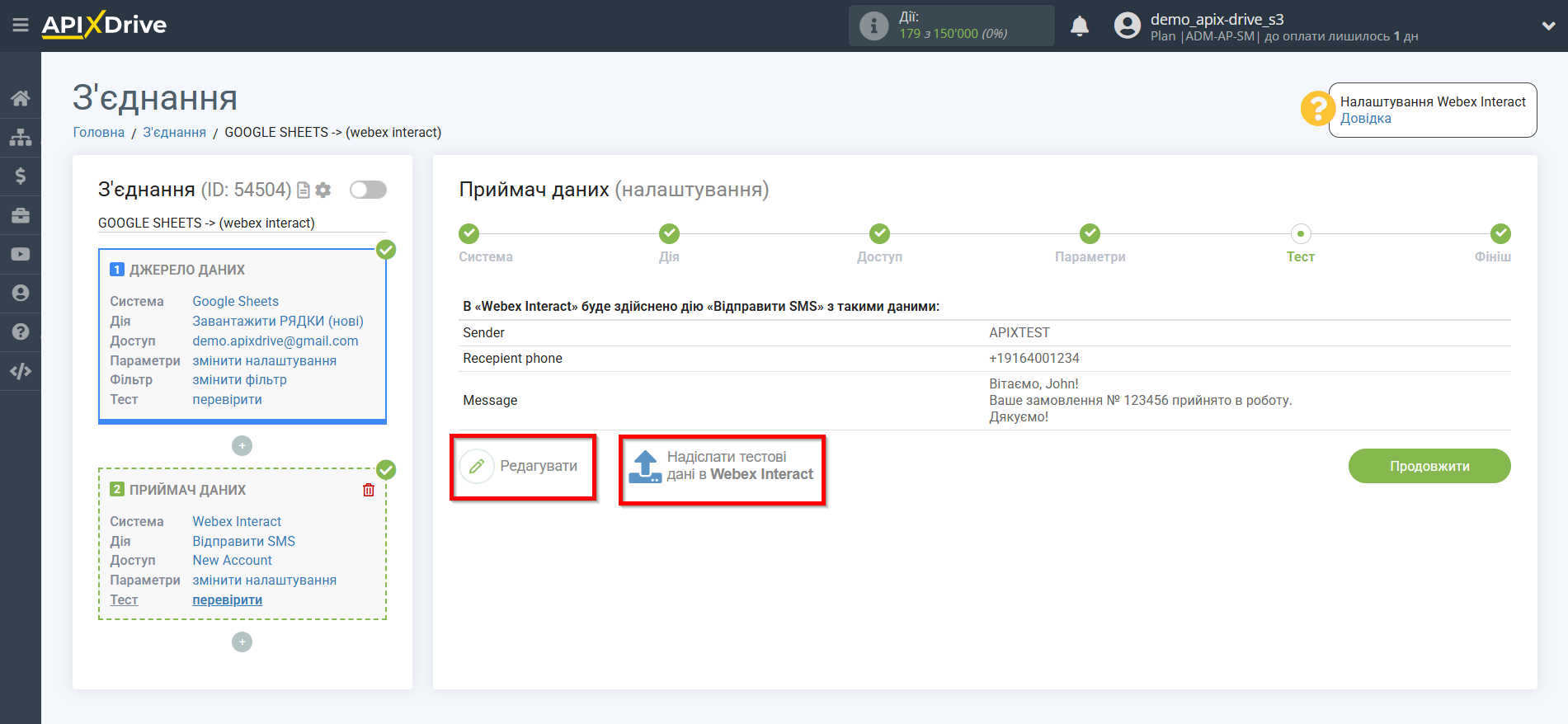Send test data to Webex Interact

pos(722,467)
